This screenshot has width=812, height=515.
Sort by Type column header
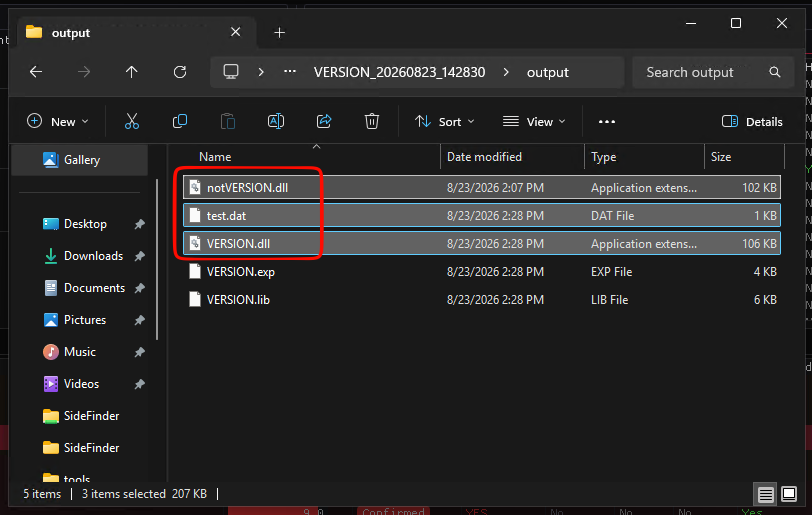[x=604, y=157]
